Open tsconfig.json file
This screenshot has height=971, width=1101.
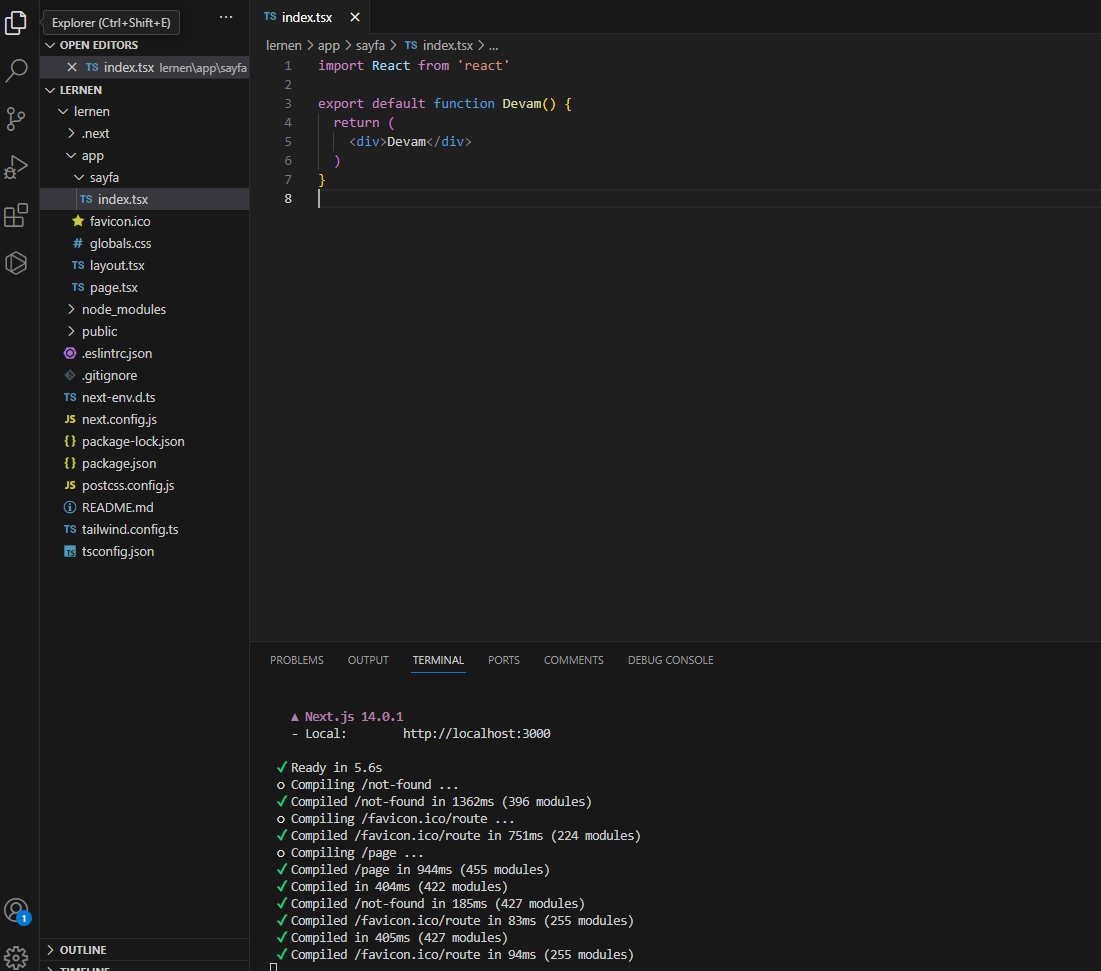click(x=145, y=551)
